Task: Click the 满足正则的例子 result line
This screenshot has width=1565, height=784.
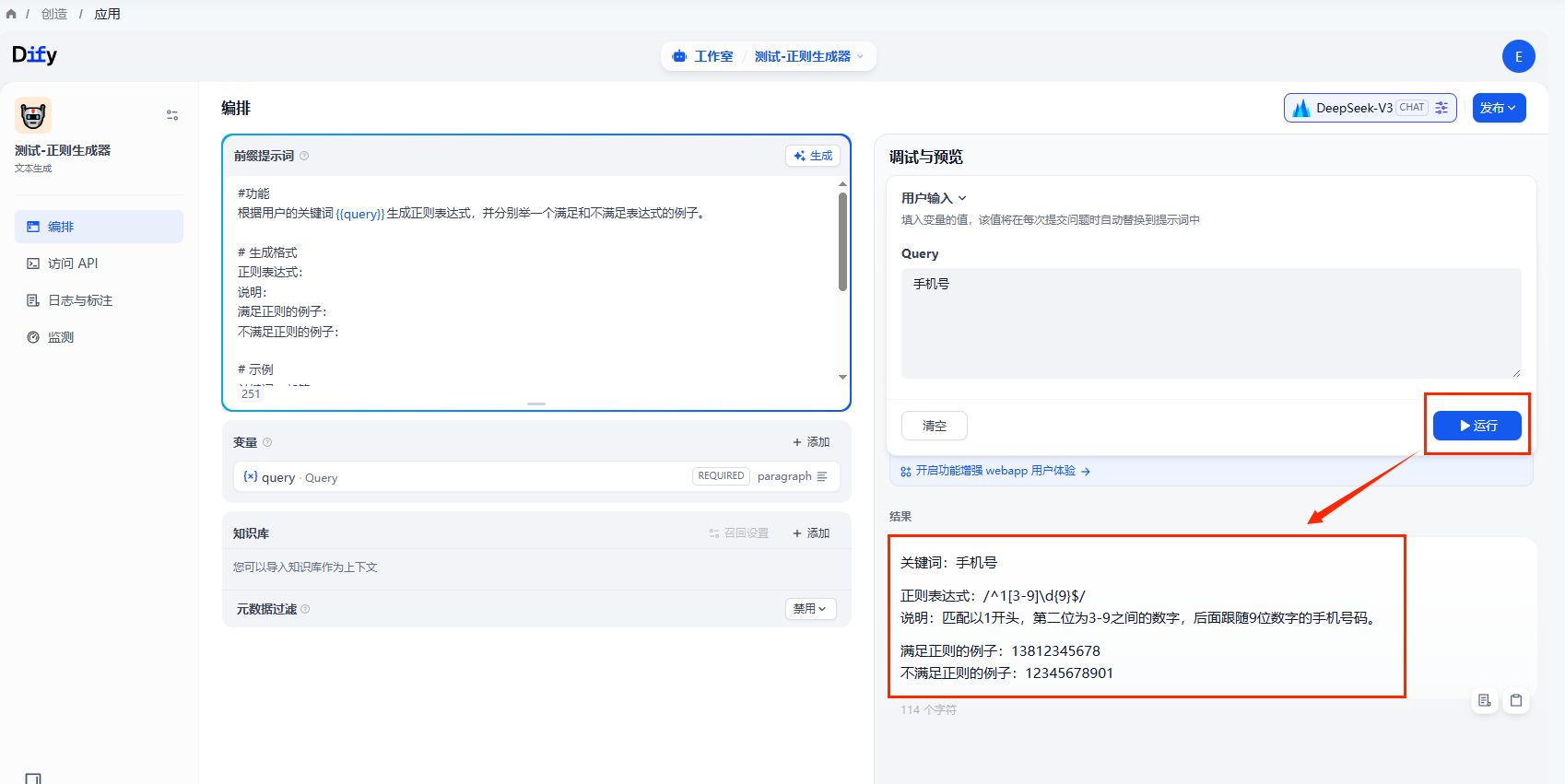Action: [1000, 651]
